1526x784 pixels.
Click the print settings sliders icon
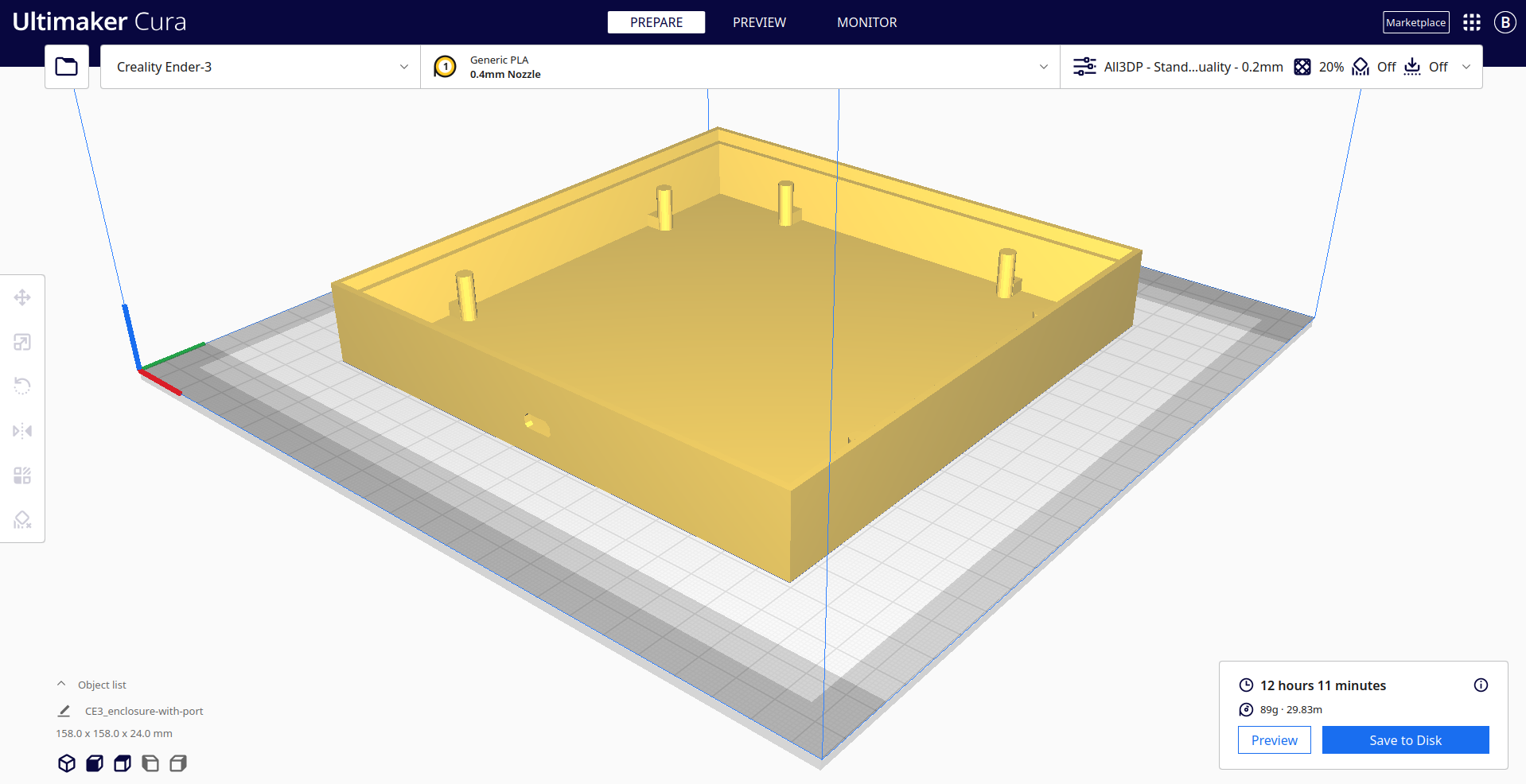pyautogui.click(x=1084, y=67)
